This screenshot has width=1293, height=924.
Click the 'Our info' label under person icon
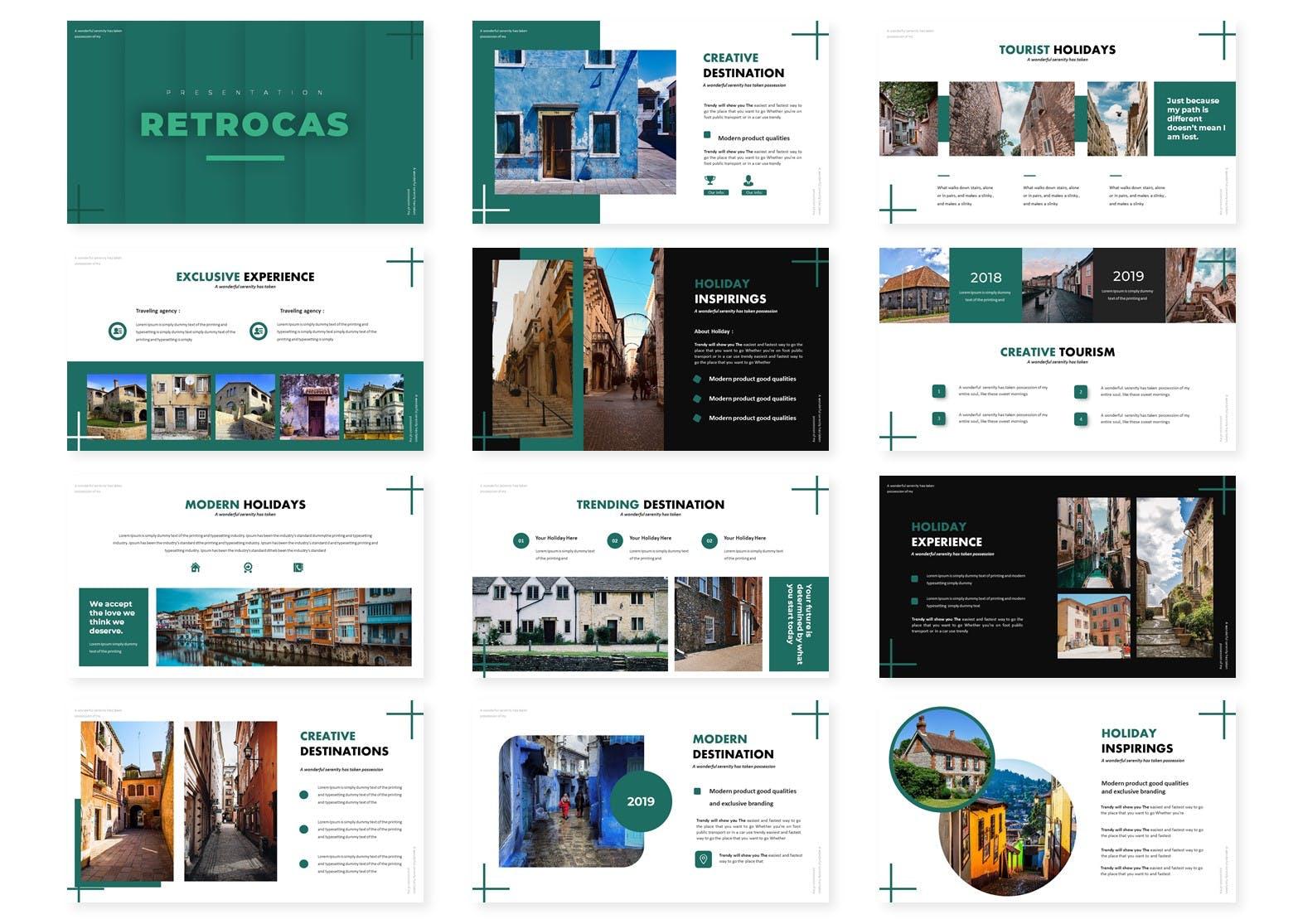coord(754,192)
